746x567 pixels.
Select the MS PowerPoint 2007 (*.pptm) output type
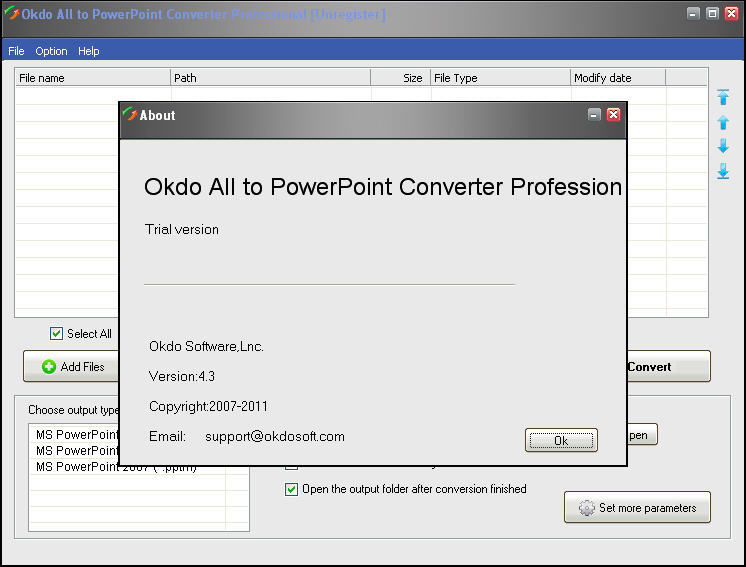(x=117, y=467)
